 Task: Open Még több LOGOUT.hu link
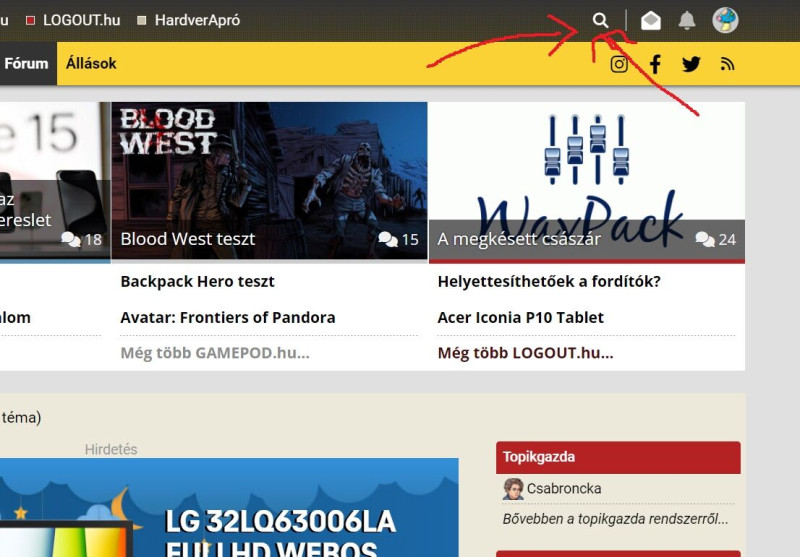click(x=526, y=353)
